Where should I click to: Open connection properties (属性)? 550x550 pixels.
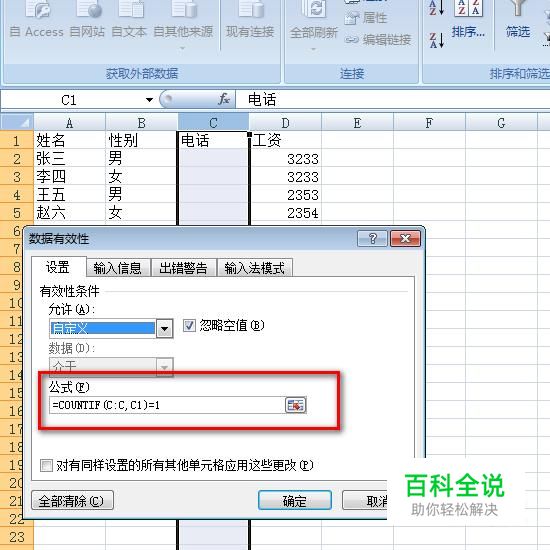tap(366, 18)
